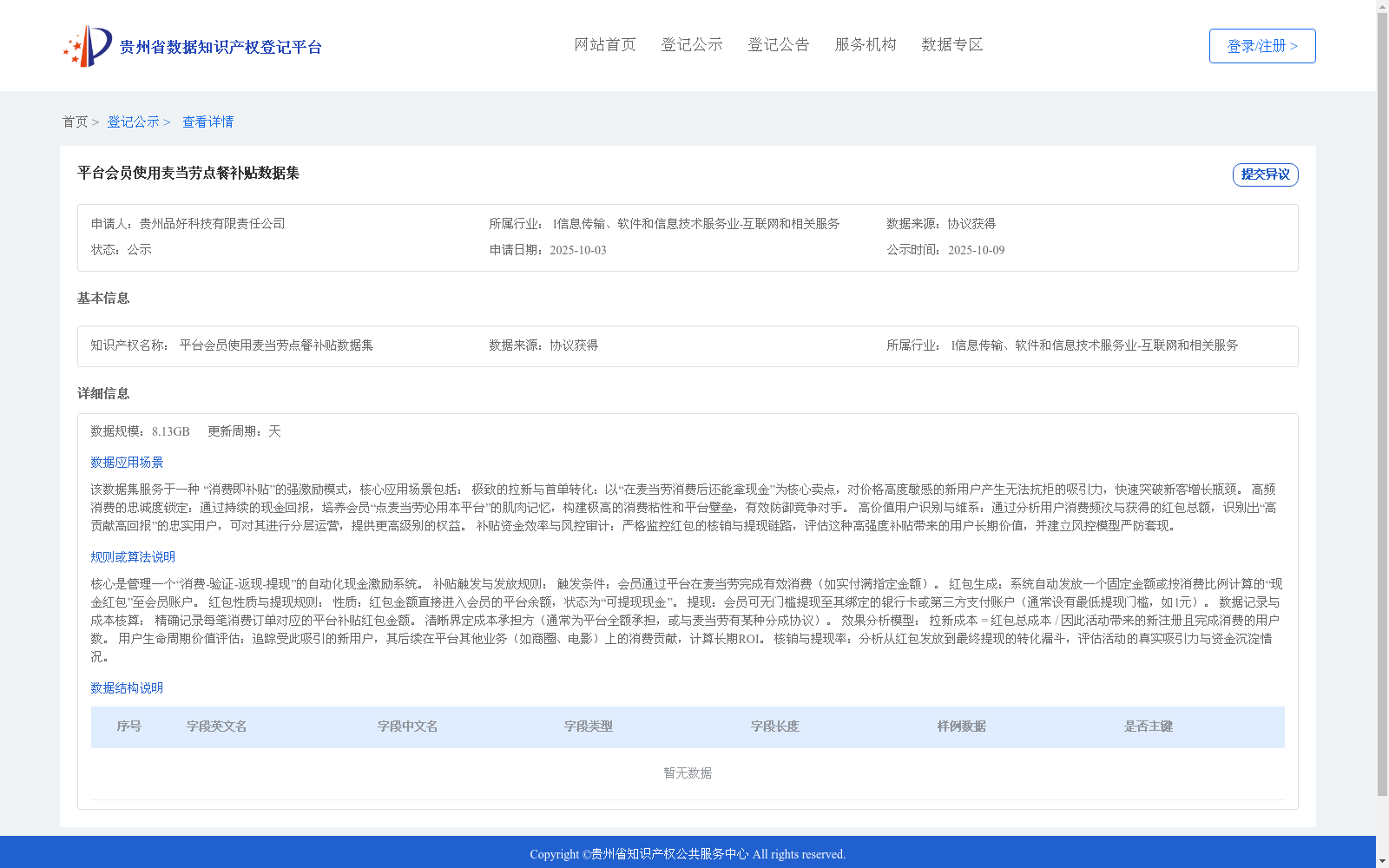Click the platform logo icon
1389x868 pixels.
pyautogui.click(x=88, y=46)
